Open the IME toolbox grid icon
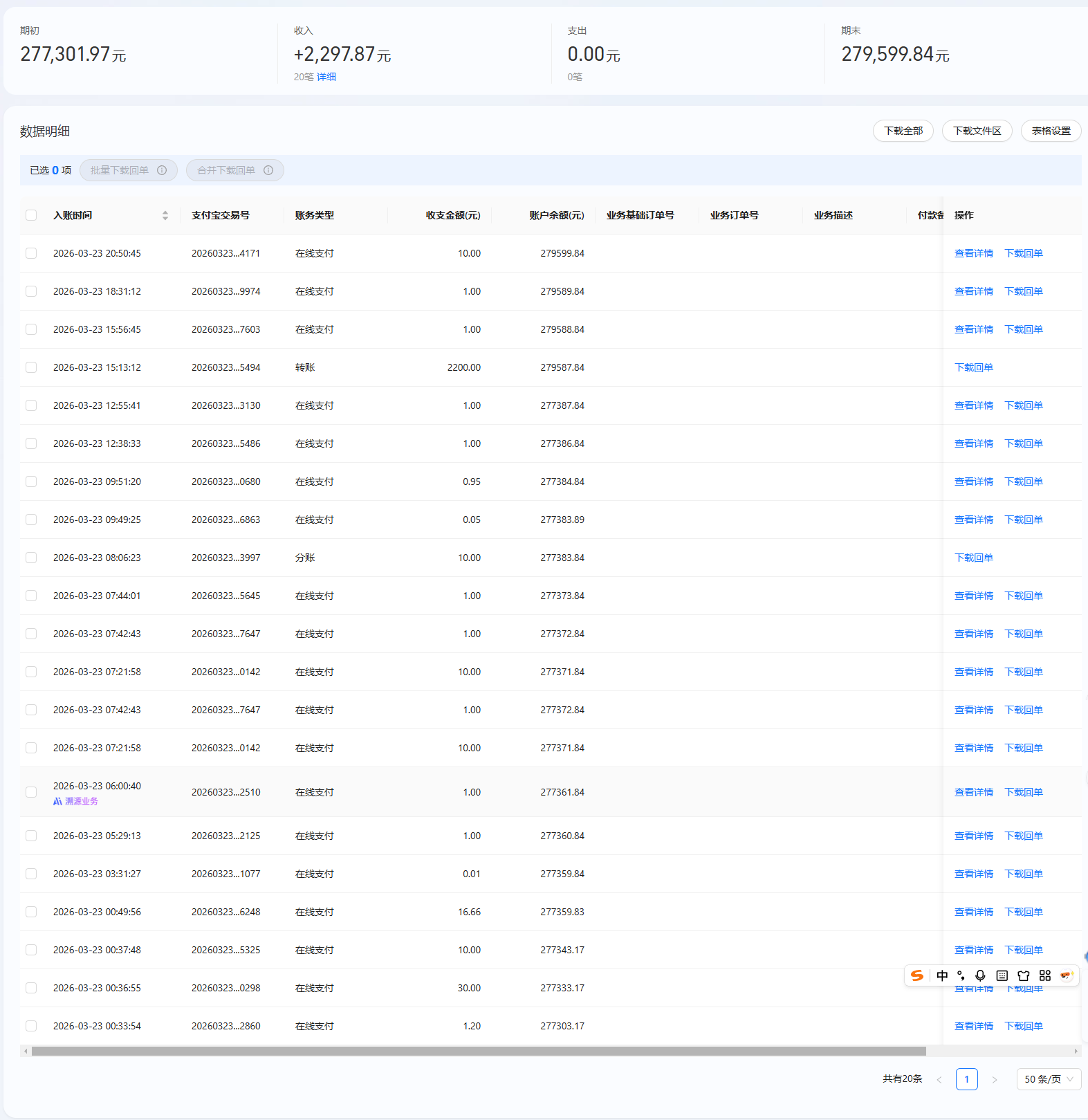1088x1120 pixels. click(x=1045, y=975)
